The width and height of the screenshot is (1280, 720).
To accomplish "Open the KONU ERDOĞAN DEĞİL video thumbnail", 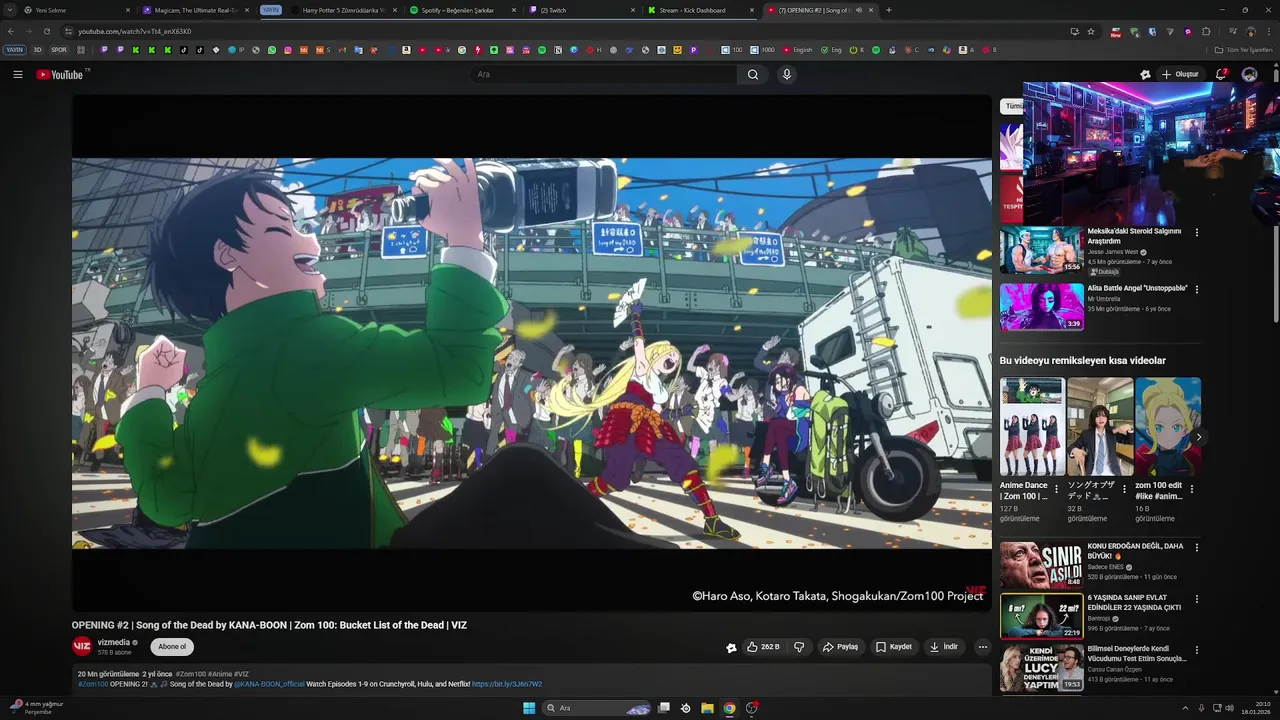I will 1041,565.
